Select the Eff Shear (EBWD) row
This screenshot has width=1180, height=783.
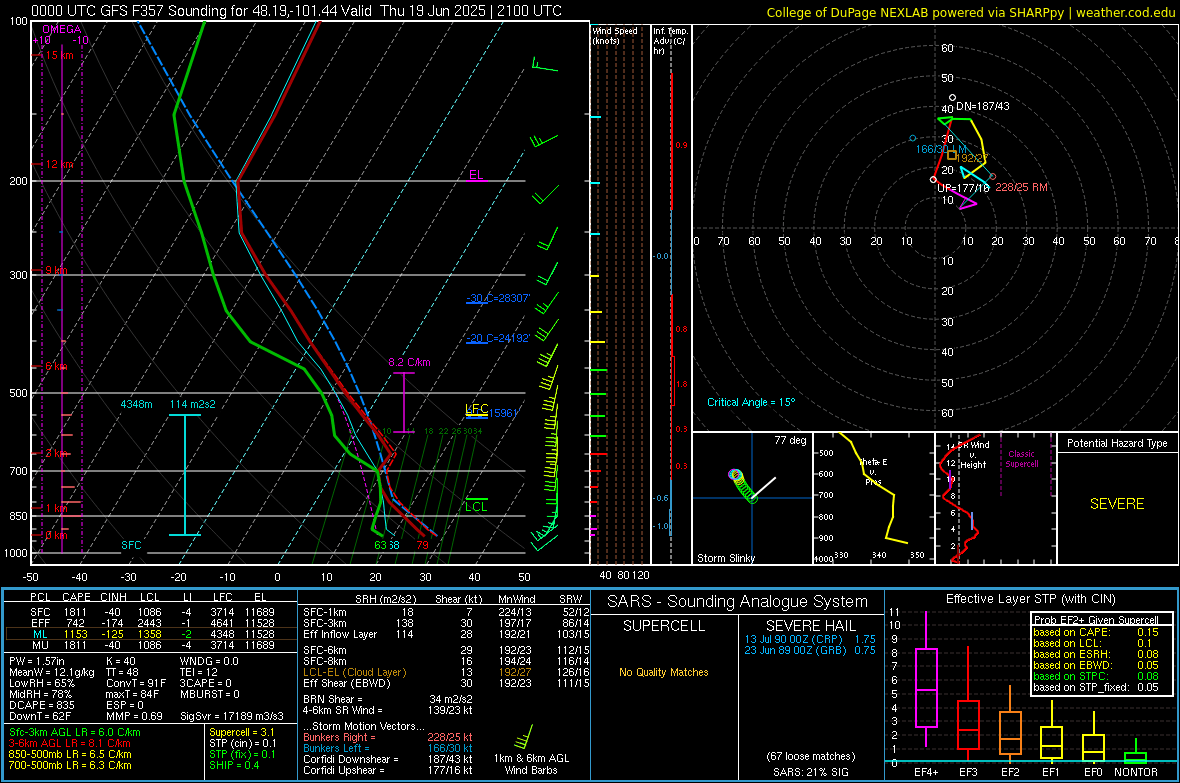click(x=446, y=683)
